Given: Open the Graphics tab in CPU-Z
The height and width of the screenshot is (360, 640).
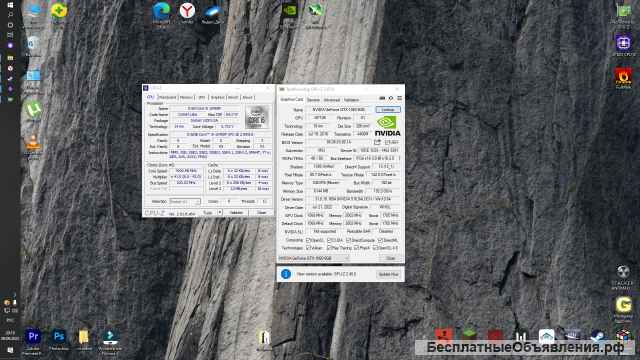Looking at the screenshot, I should click(217, 97).
